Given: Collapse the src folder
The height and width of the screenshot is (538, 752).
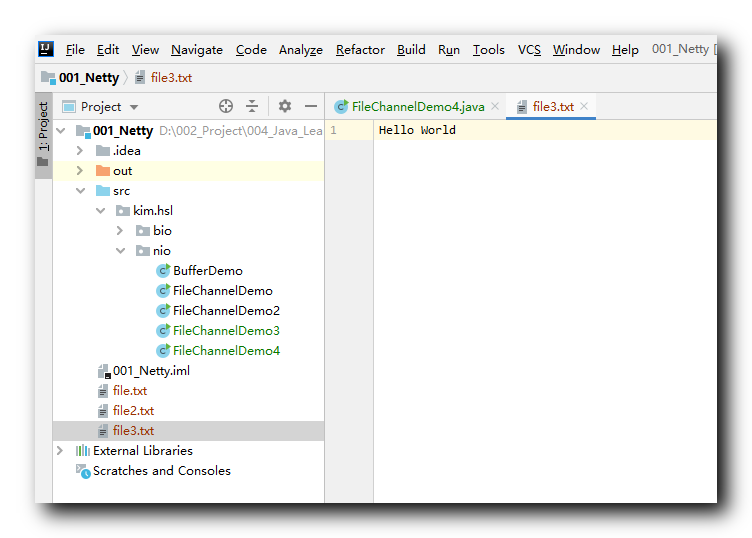Looking at the screenshot, I should (x=81, y=191).
